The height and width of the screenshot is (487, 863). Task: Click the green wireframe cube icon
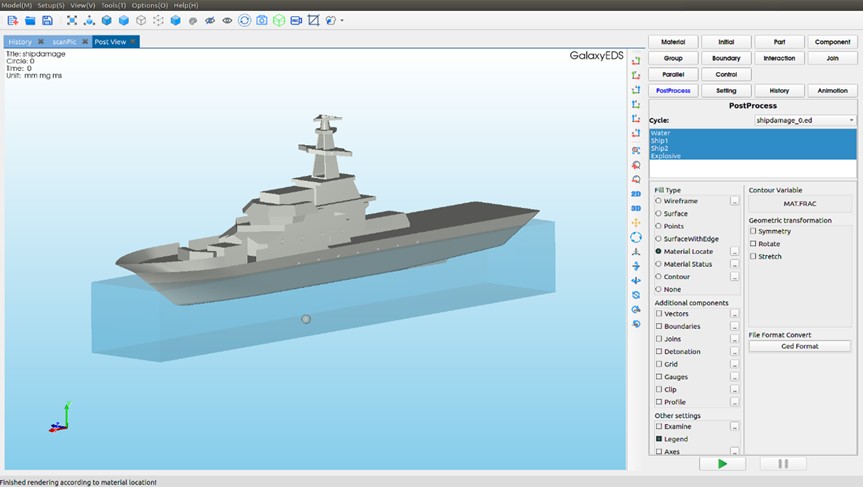(x=279, y=20)
